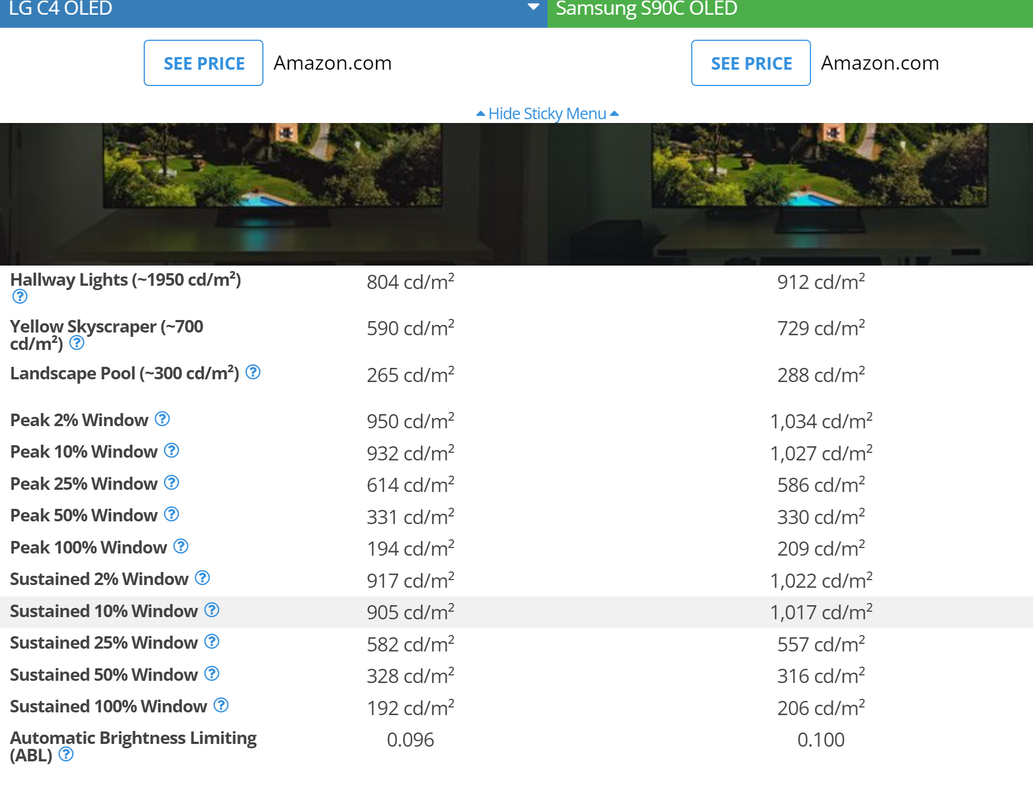The width and height of the screenshot is (1033, 800).
Task: Select the Hallway Lights row label
Action: (x=125, y=280)
